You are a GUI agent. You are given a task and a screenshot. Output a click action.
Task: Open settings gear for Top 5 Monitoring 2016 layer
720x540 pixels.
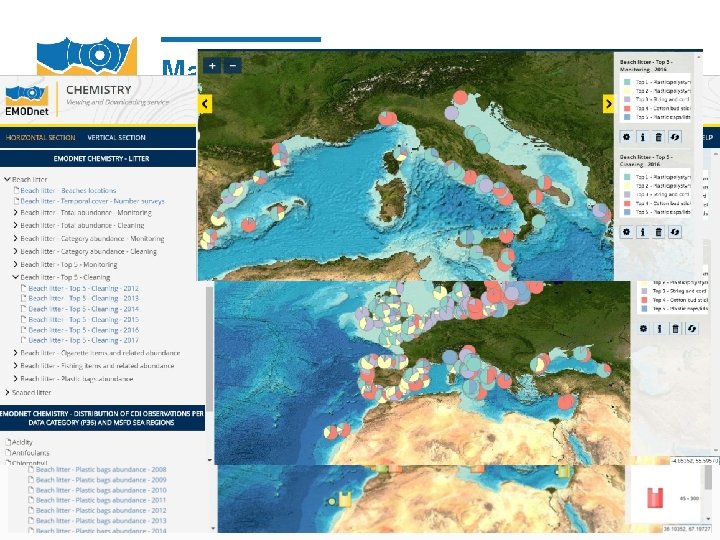626,137
